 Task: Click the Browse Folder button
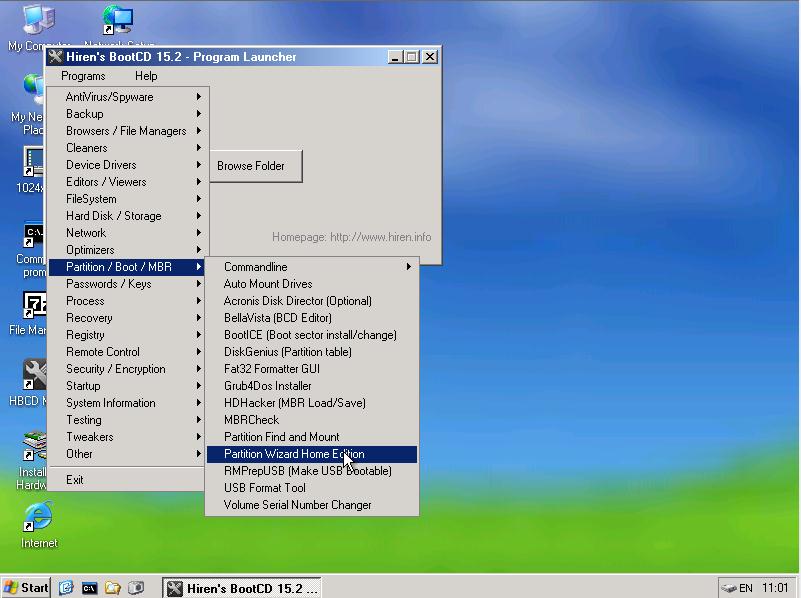pos(255,166)
